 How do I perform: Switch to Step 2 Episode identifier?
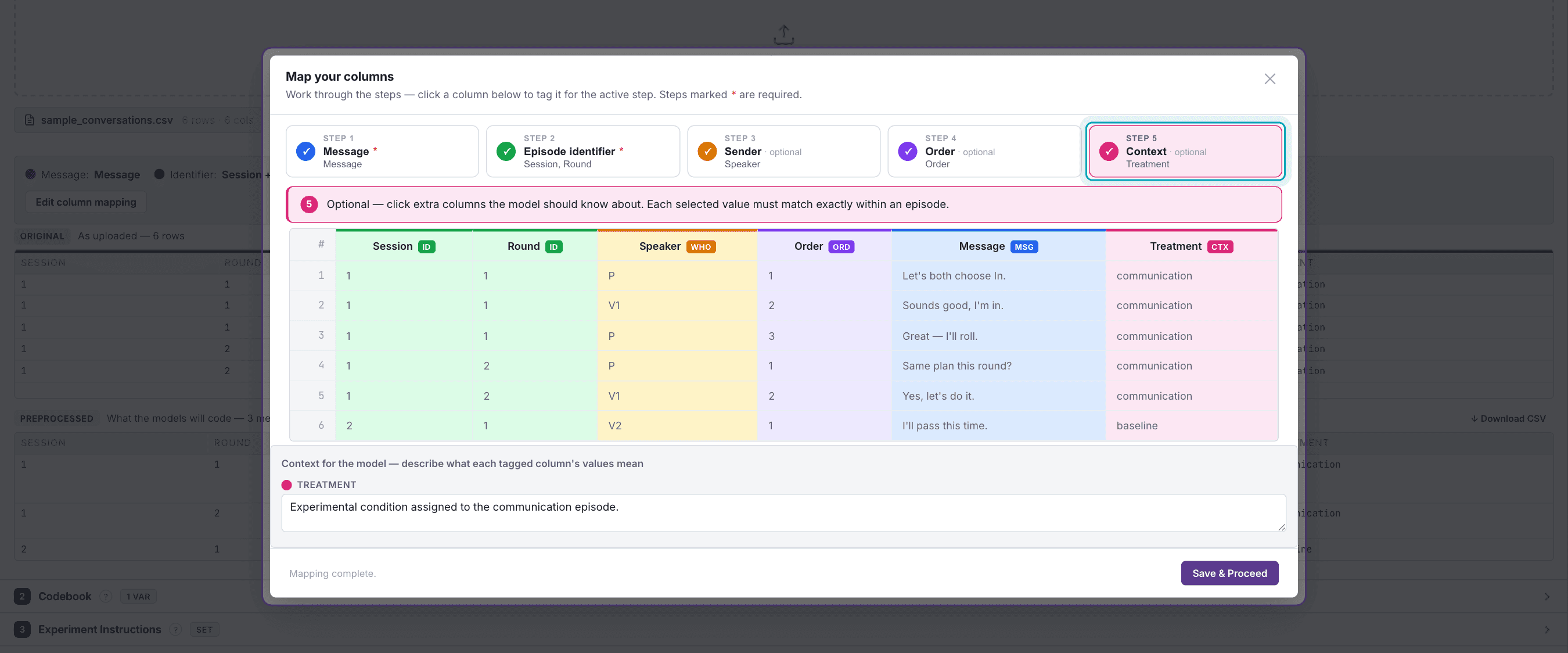582,151
